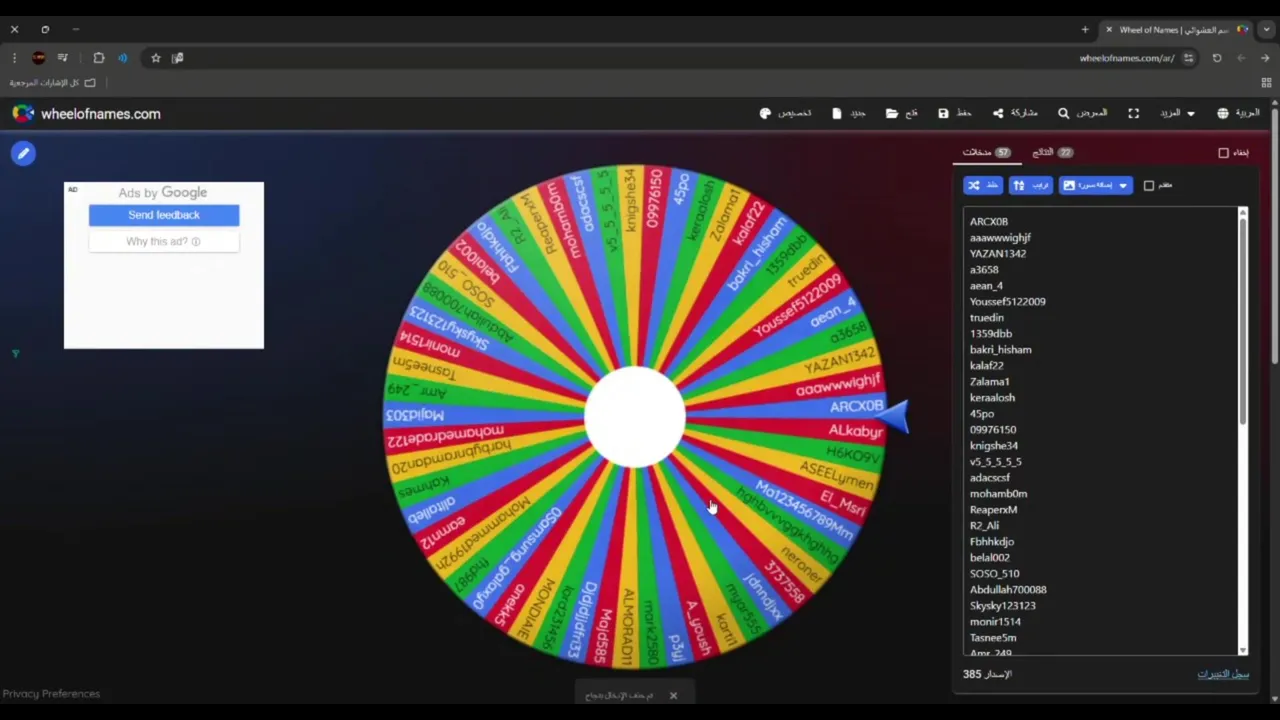Open the Customize palette (تخصيص) option
This screenshot has width=1280, height=720.
(x=785, y=114)
